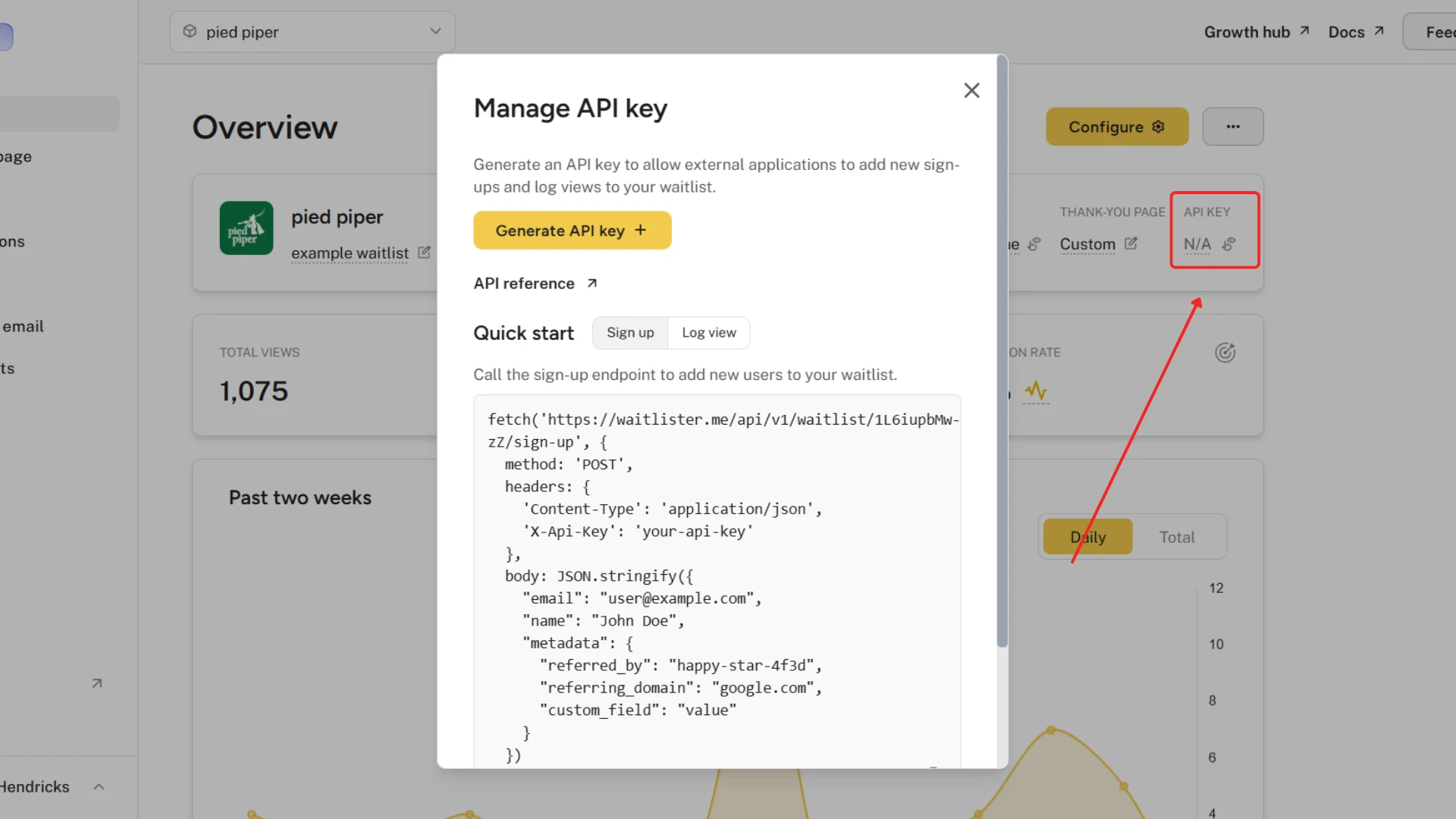Open the Docs link
Image resolution: width=1456 pixels, height=819 pixels.
[x=1356, y=32]
